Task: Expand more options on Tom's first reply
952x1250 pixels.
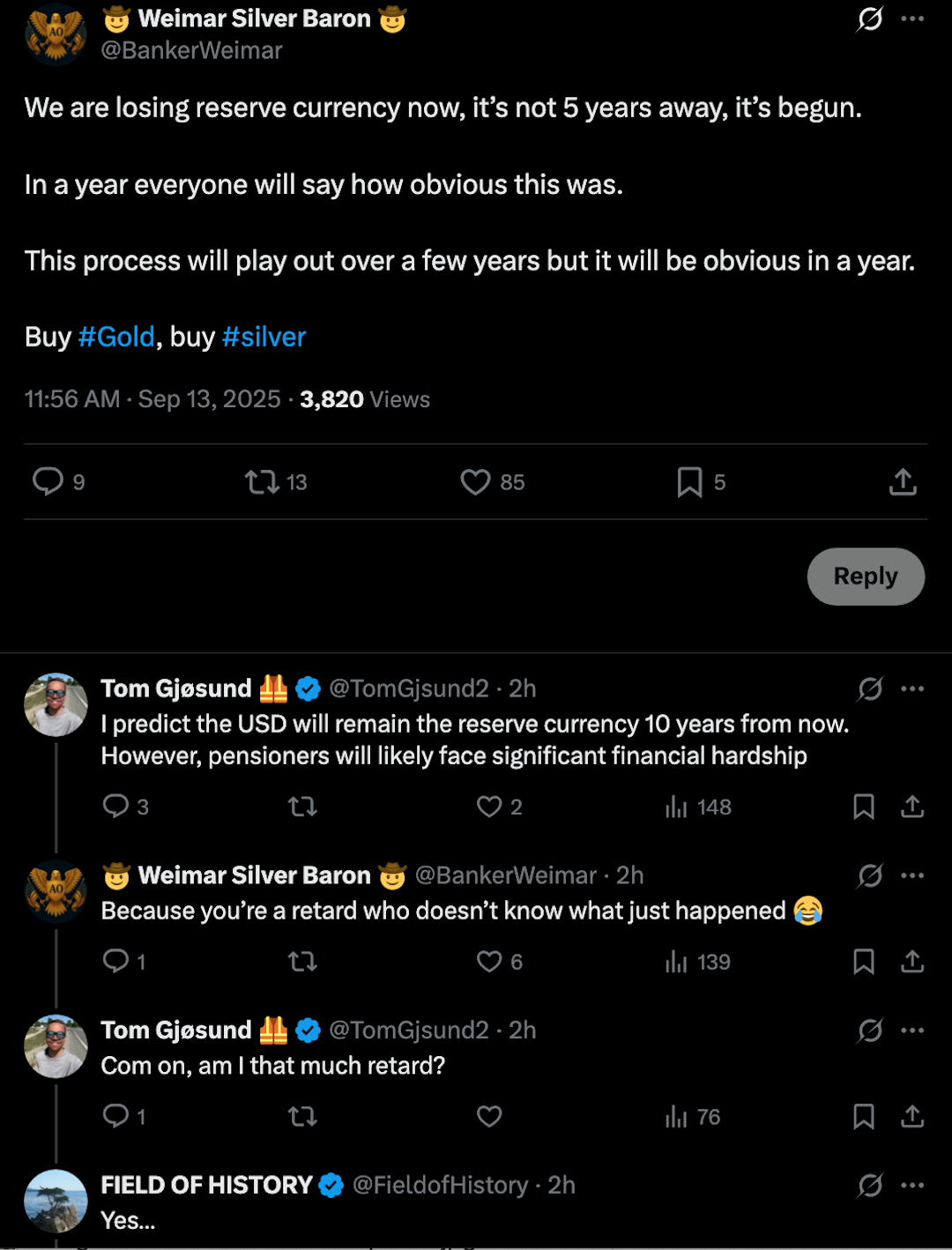Action: [913, 688]
